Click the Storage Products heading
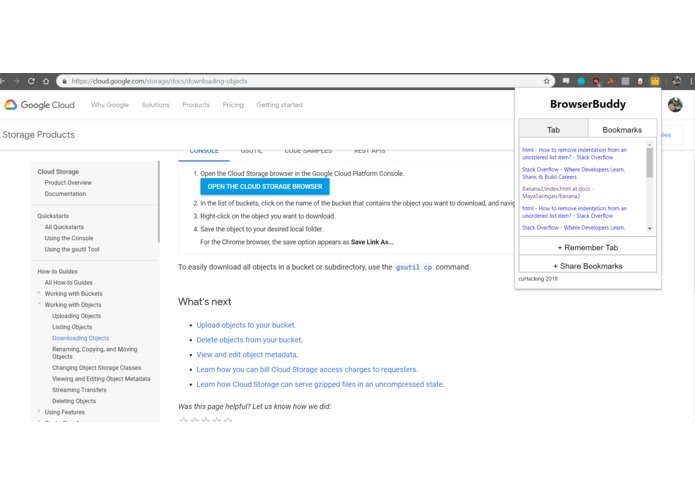695x494 pixels. 39,135
